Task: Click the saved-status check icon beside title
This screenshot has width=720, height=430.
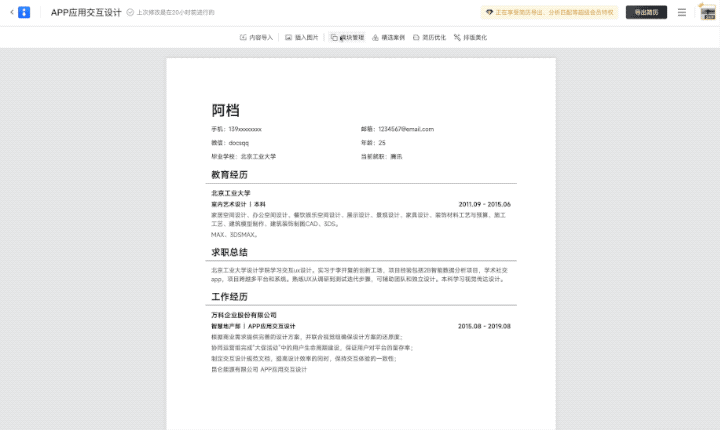Action: click(130, 12)
